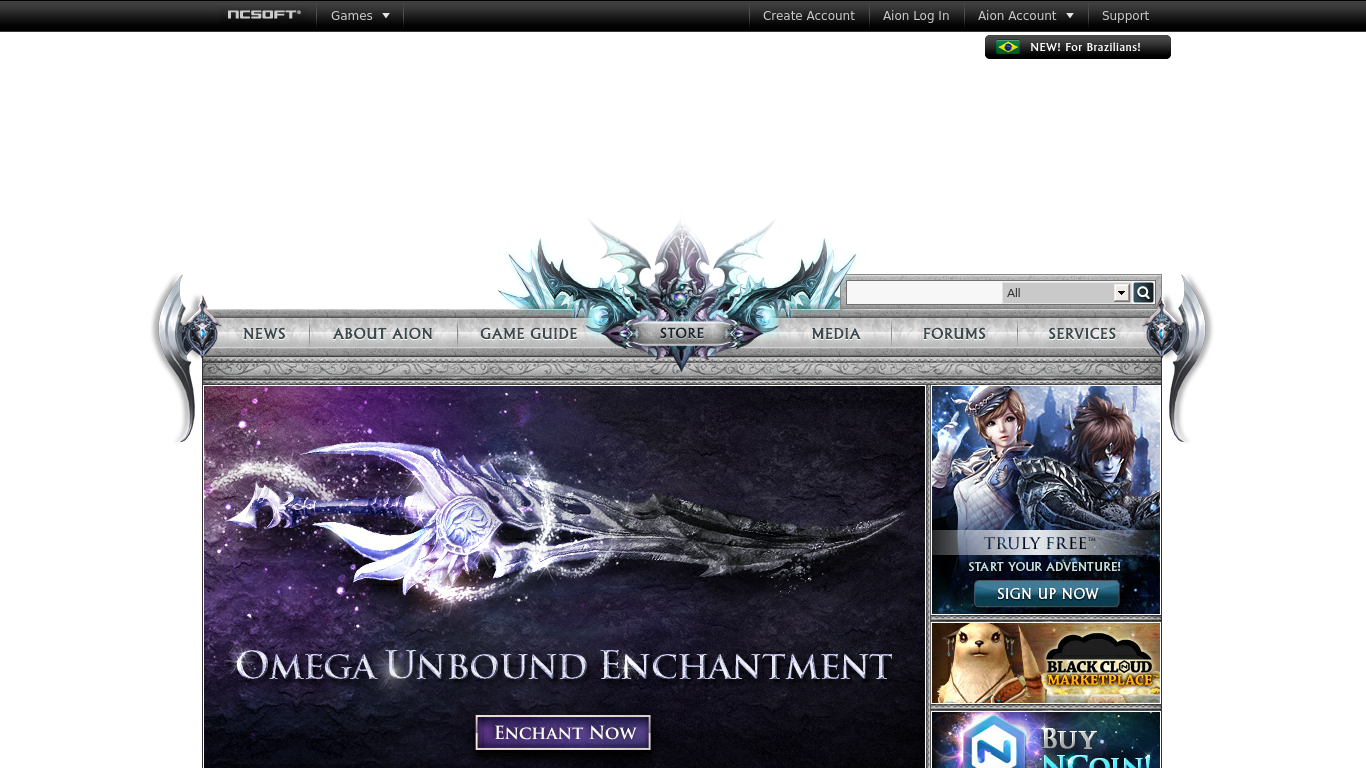Image resolution: width=1366 pixels, height=768 pixels.
Task: Click the NCSOFT logo
Action: tap(264, 15)
